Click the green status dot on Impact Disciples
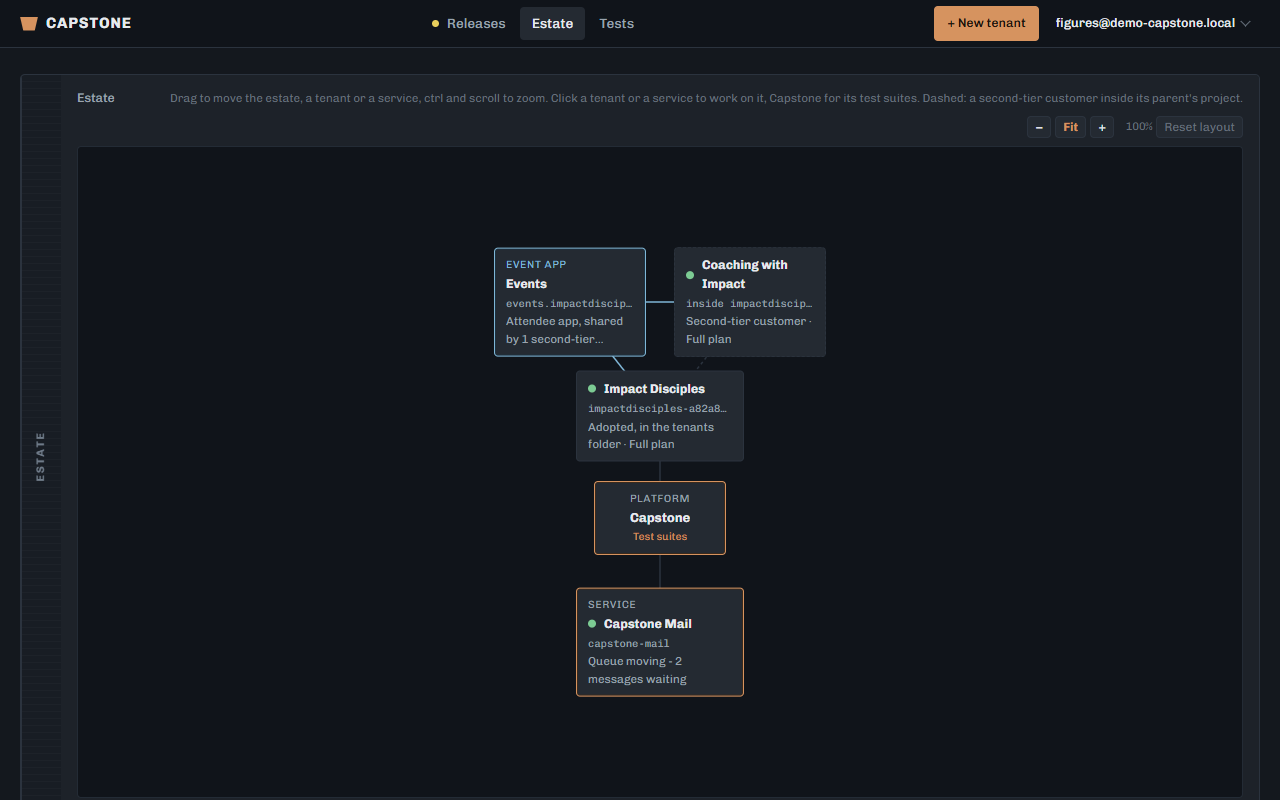 click(592, 389)
